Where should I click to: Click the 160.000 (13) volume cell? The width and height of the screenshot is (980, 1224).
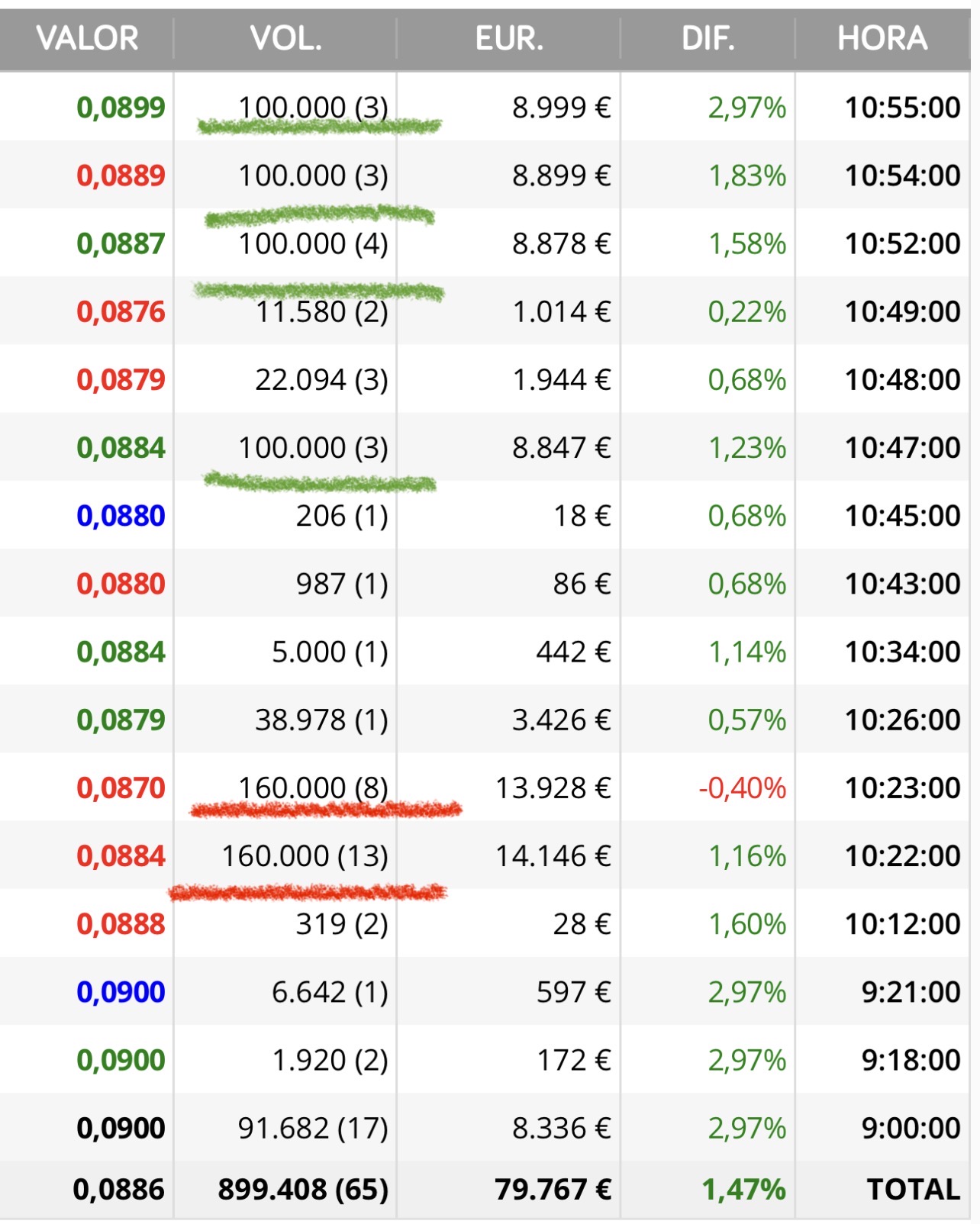coord(305,855)
